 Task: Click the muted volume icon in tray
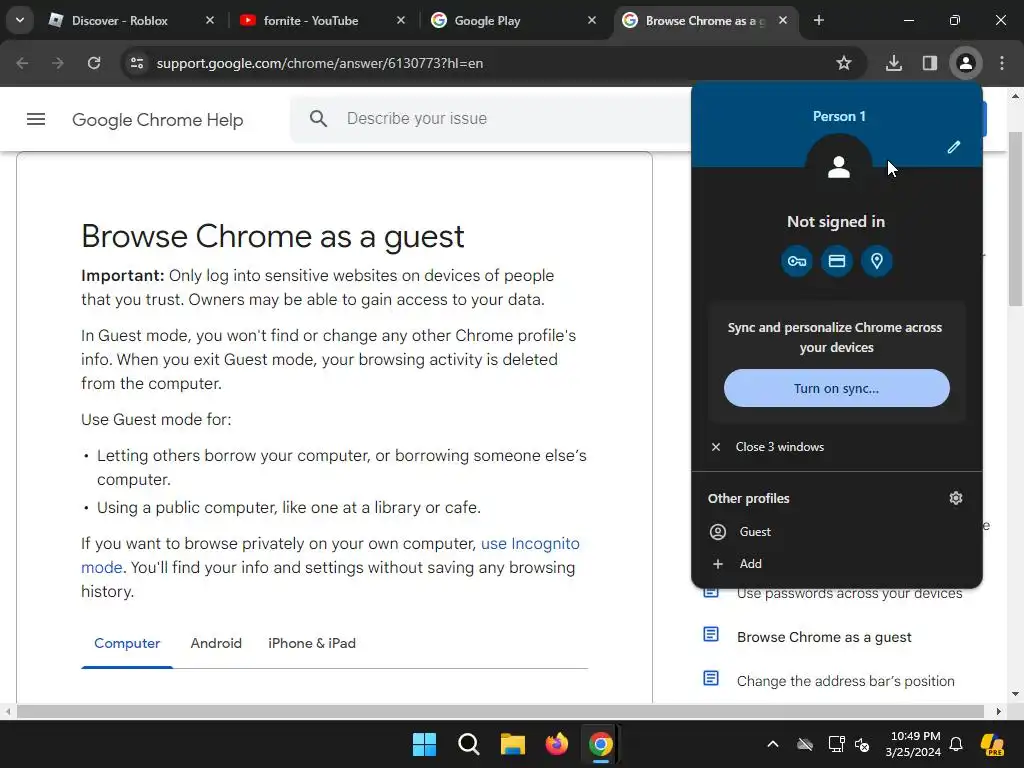point(862,744)
